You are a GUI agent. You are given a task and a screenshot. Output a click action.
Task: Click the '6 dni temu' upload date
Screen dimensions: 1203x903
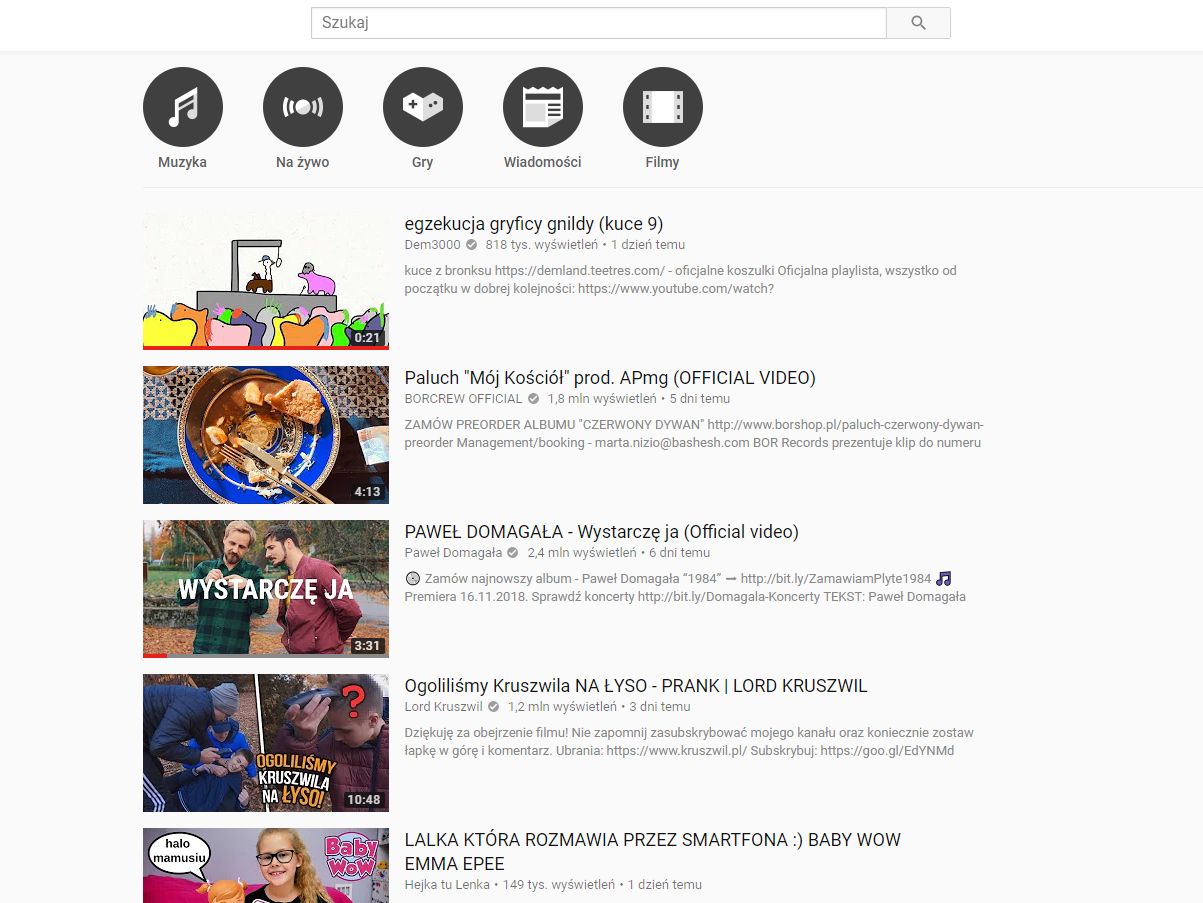pos(680,553)
